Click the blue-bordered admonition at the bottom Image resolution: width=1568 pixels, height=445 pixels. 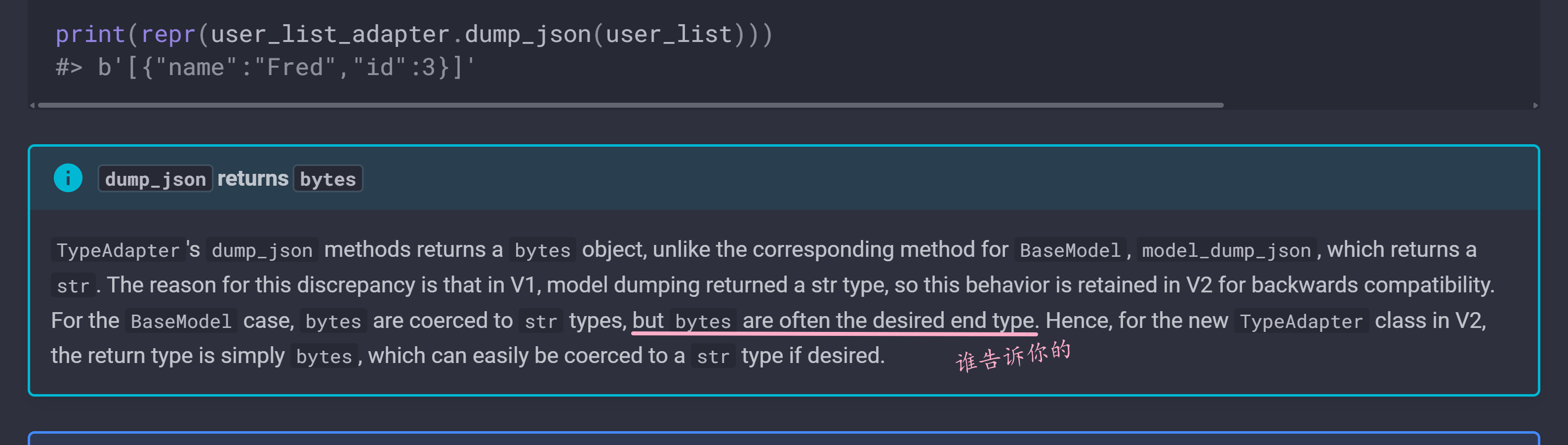pos(783,438)
